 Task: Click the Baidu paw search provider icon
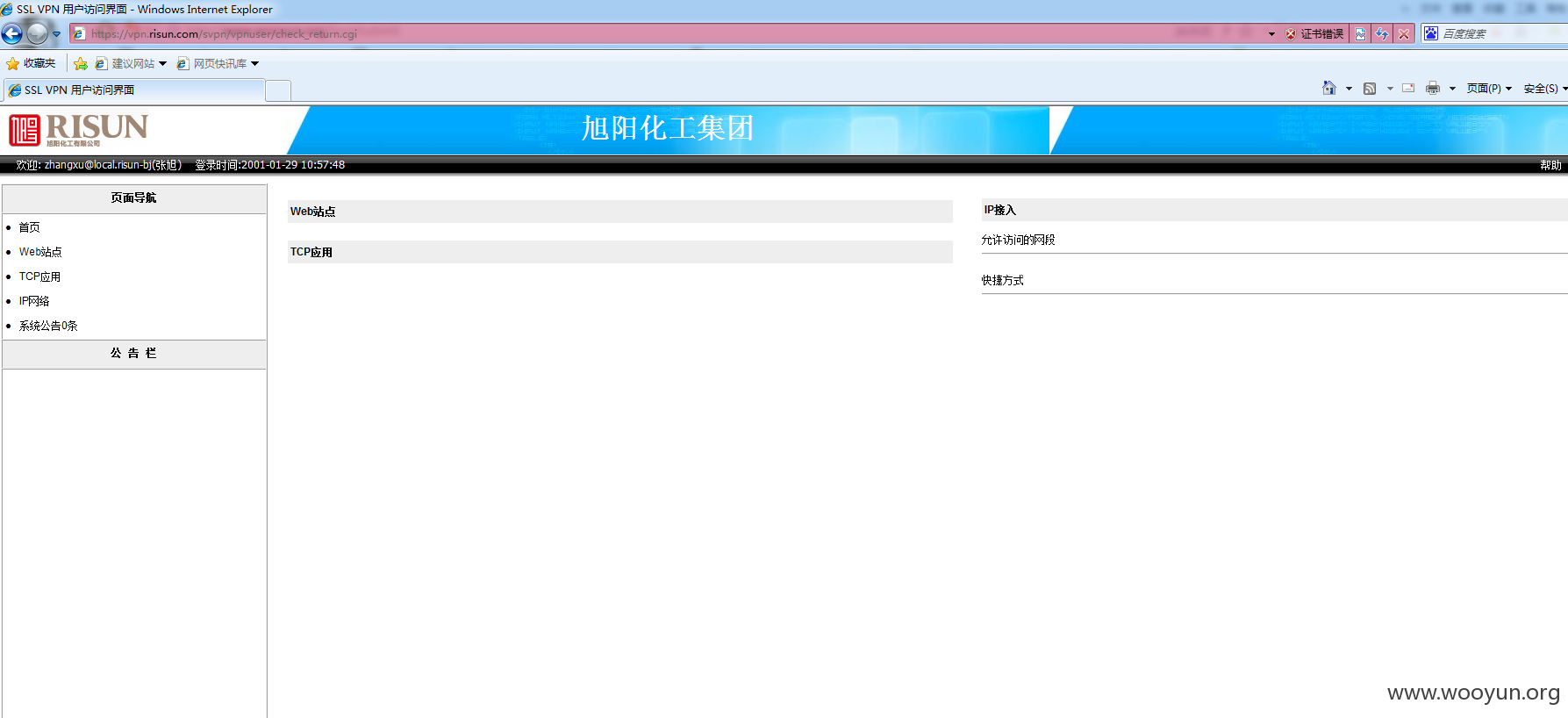click(1431, 33)
